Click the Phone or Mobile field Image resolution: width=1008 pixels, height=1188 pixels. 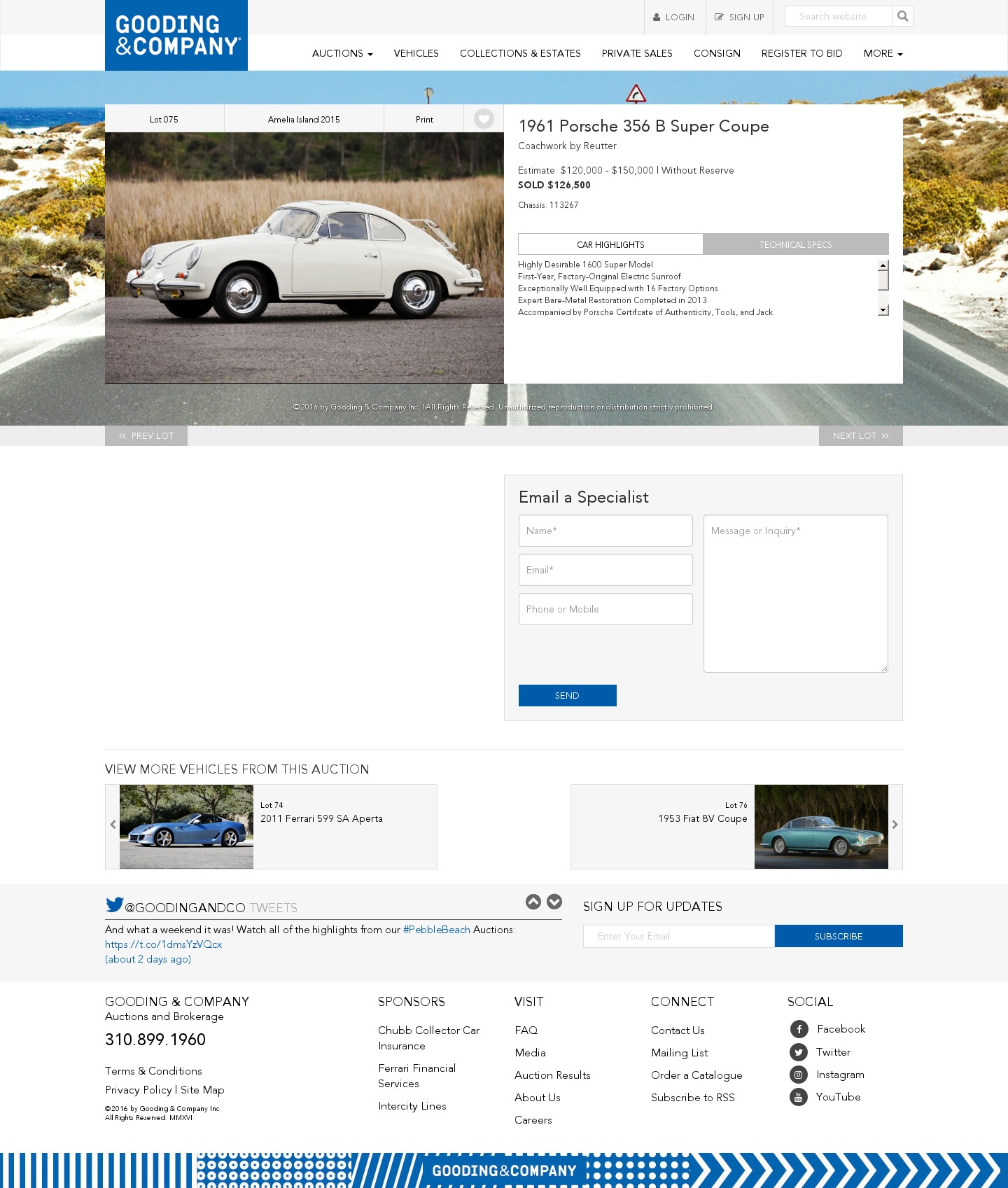pyautogui.click(x=605, y=609)
